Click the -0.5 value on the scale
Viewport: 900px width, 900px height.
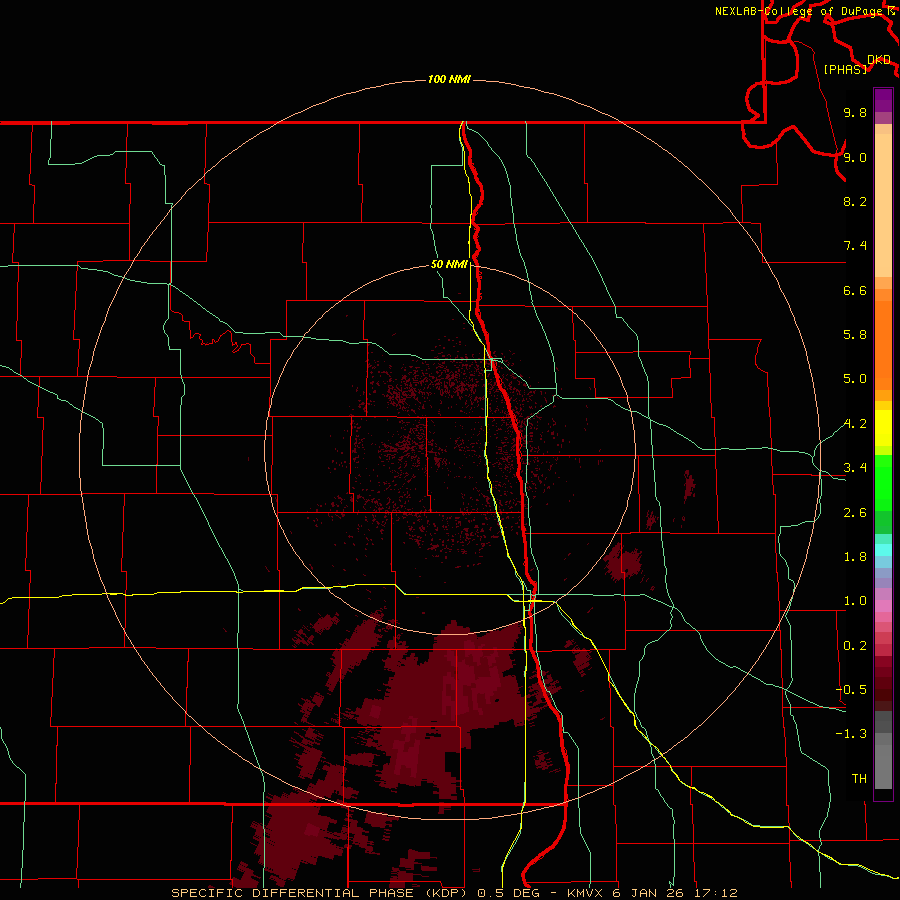point(851,690)
